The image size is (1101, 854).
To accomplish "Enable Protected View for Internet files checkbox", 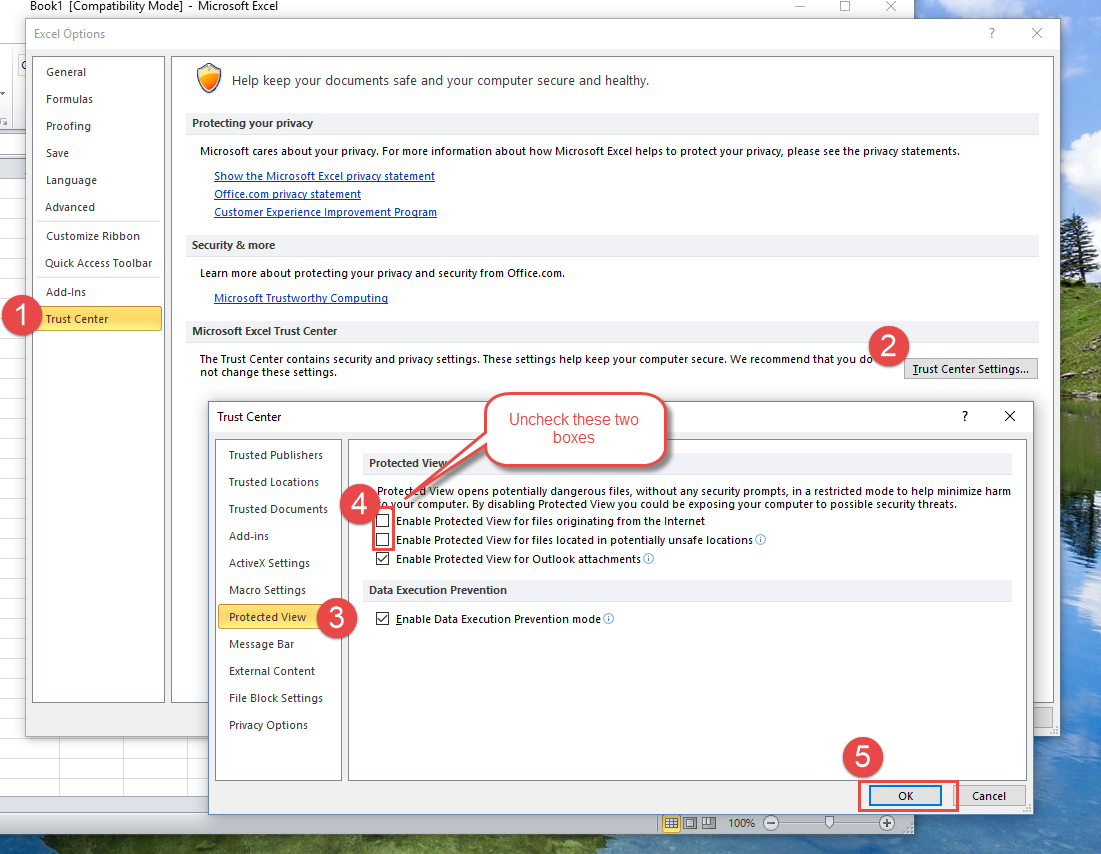I will [383, 520].
